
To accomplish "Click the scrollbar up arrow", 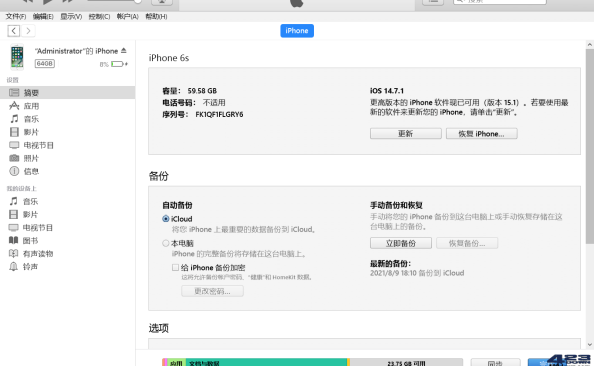I will tap(590, 44).
